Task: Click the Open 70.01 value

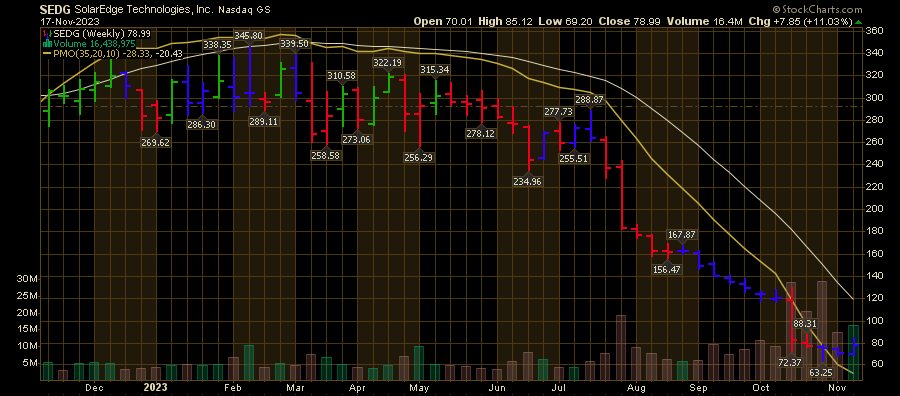Action: [444, 21]
